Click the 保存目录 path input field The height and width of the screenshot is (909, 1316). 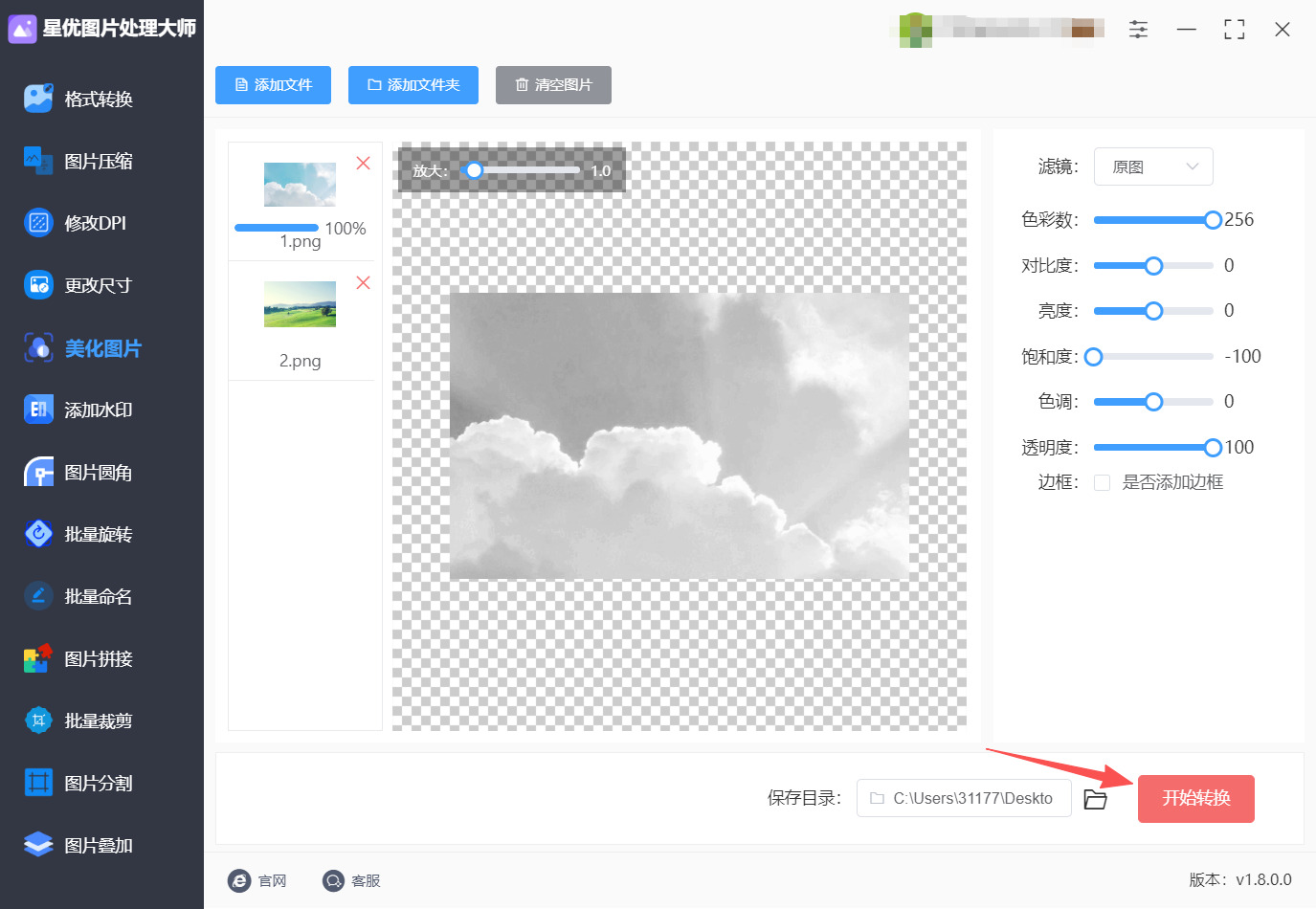click(964, 798)
